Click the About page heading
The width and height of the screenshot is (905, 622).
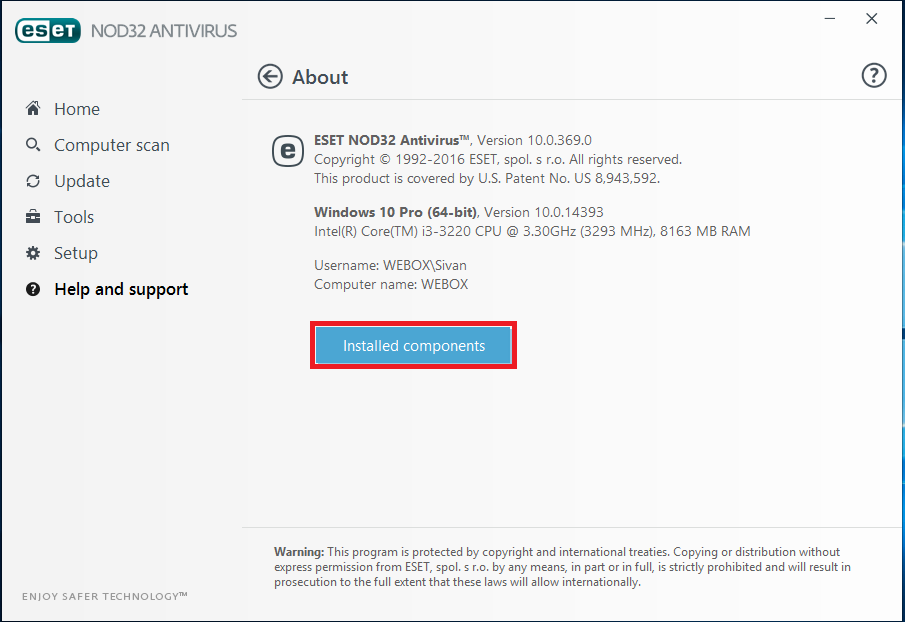(320, 77)
